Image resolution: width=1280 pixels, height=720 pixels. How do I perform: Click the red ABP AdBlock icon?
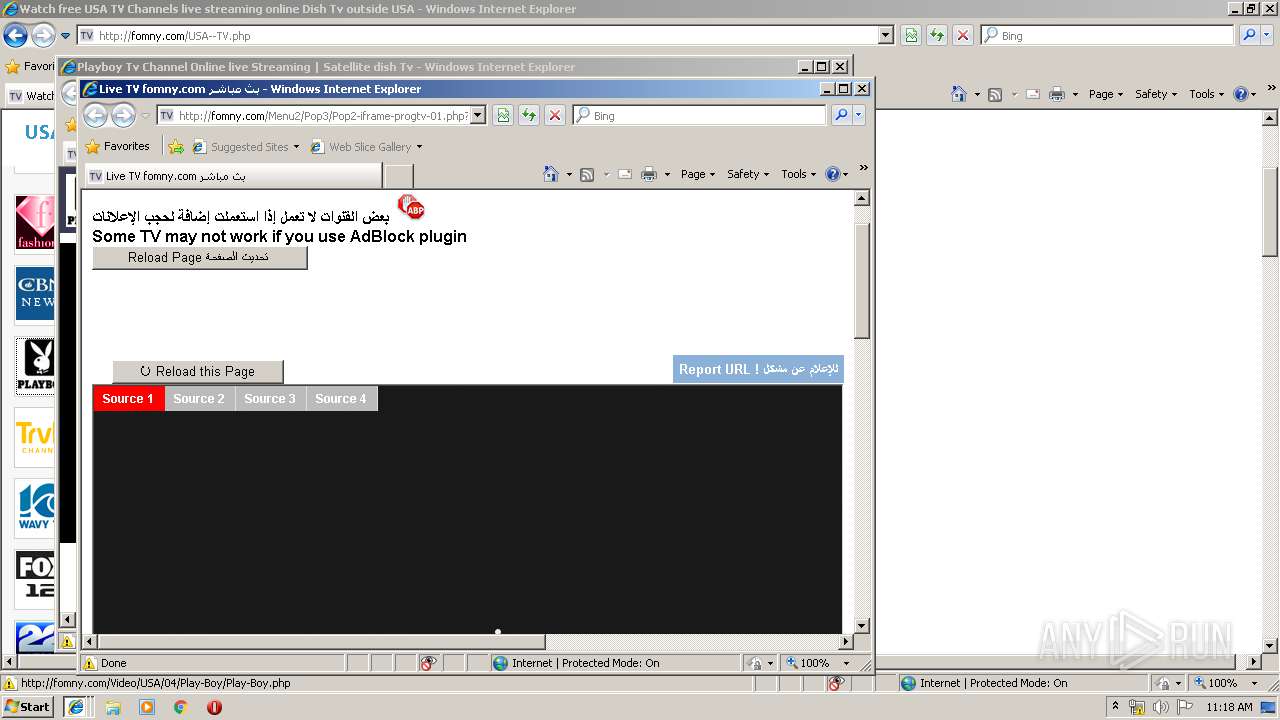point(411,207)
